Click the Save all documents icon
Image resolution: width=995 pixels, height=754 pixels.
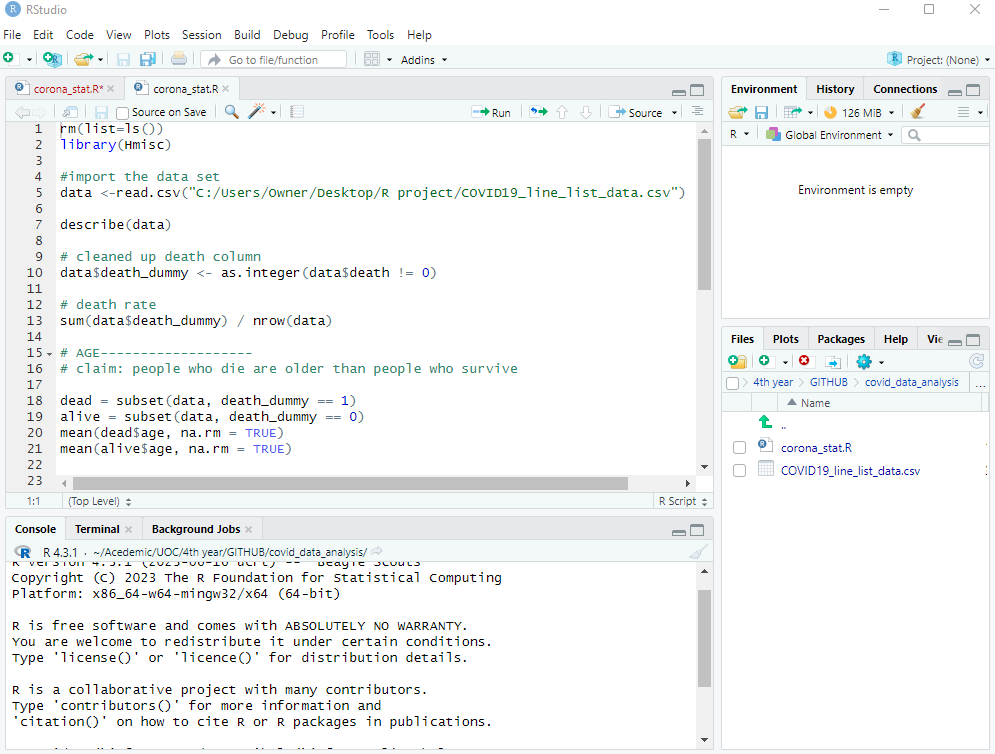(148, 59)
